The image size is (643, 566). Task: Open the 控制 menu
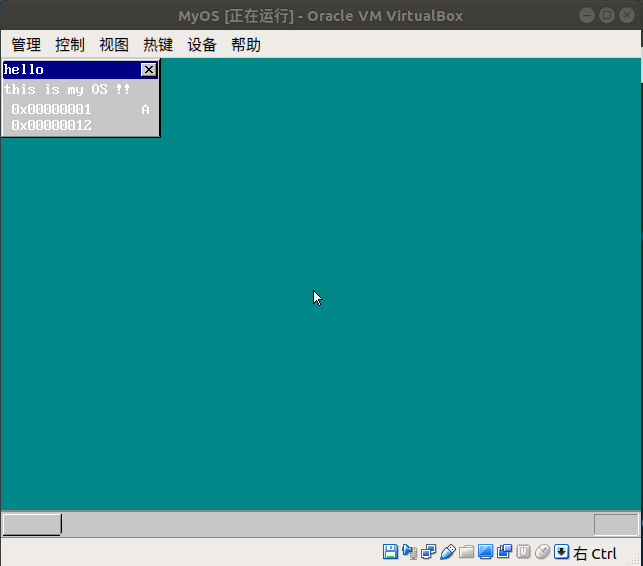pyautogui.click(x=70, y=44)
